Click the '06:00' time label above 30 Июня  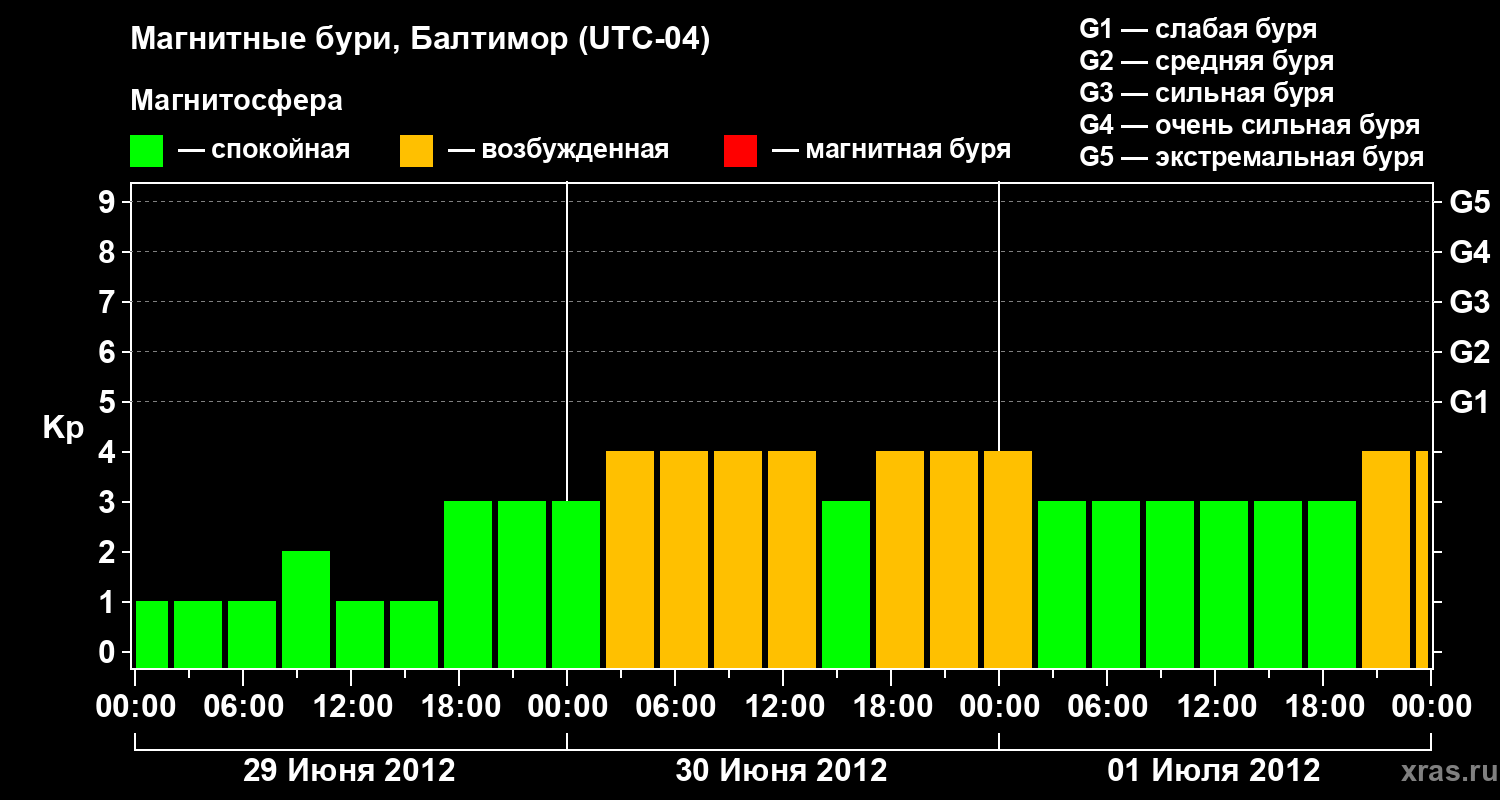click(675, 707)
